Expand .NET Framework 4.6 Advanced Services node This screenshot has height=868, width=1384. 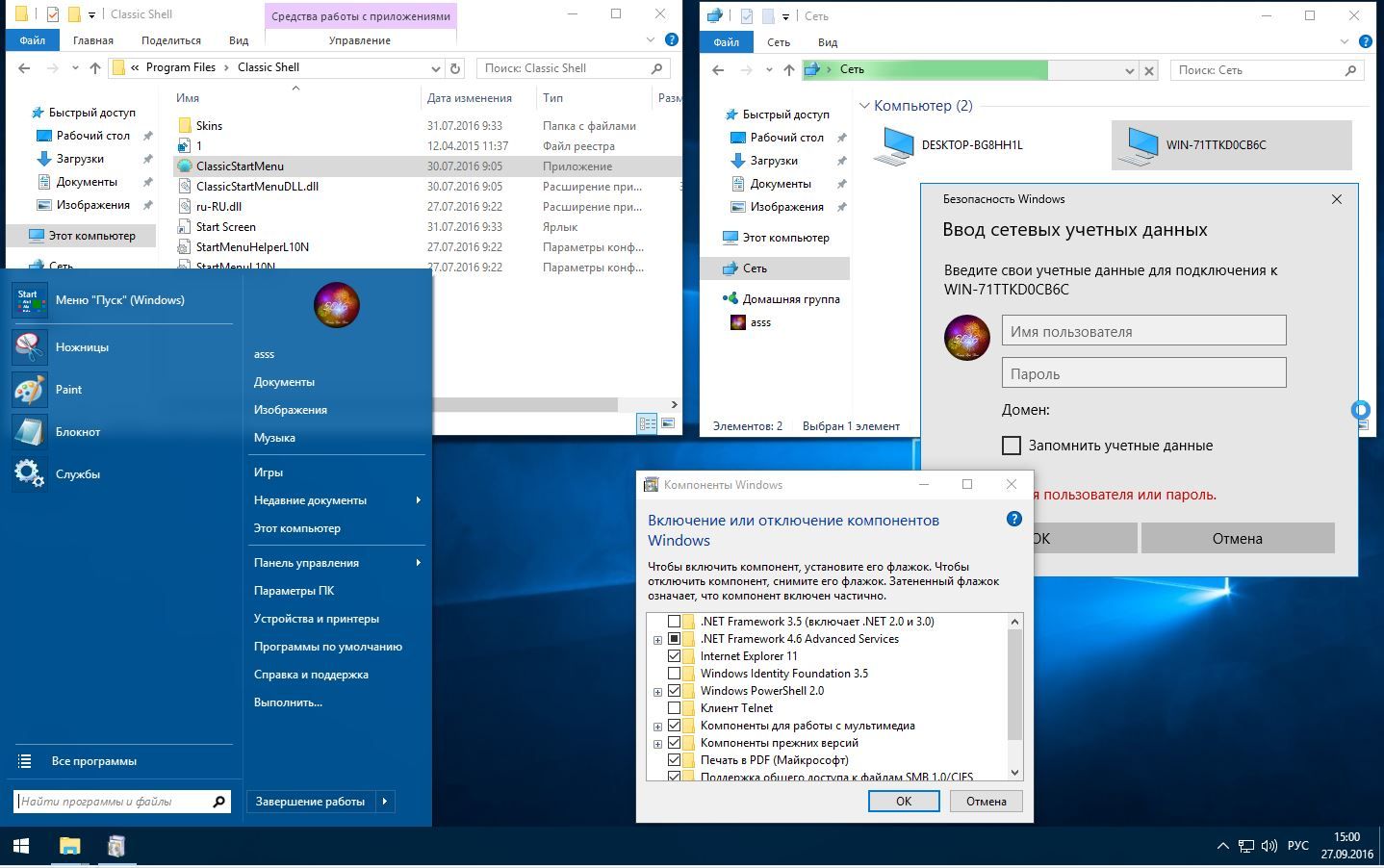pyautogui.click(x=657, y=640)
